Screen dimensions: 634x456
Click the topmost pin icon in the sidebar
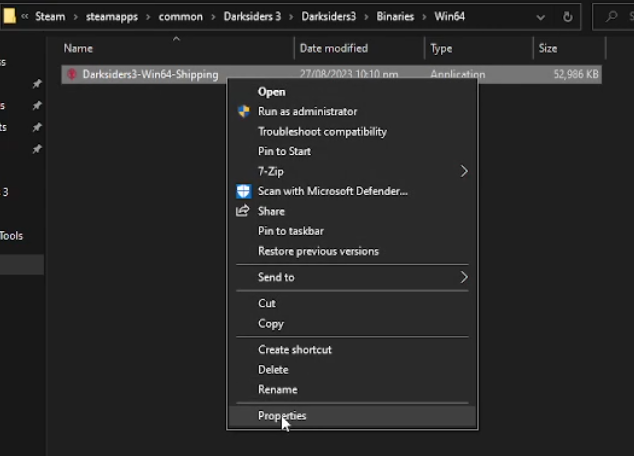coord(37,84)
